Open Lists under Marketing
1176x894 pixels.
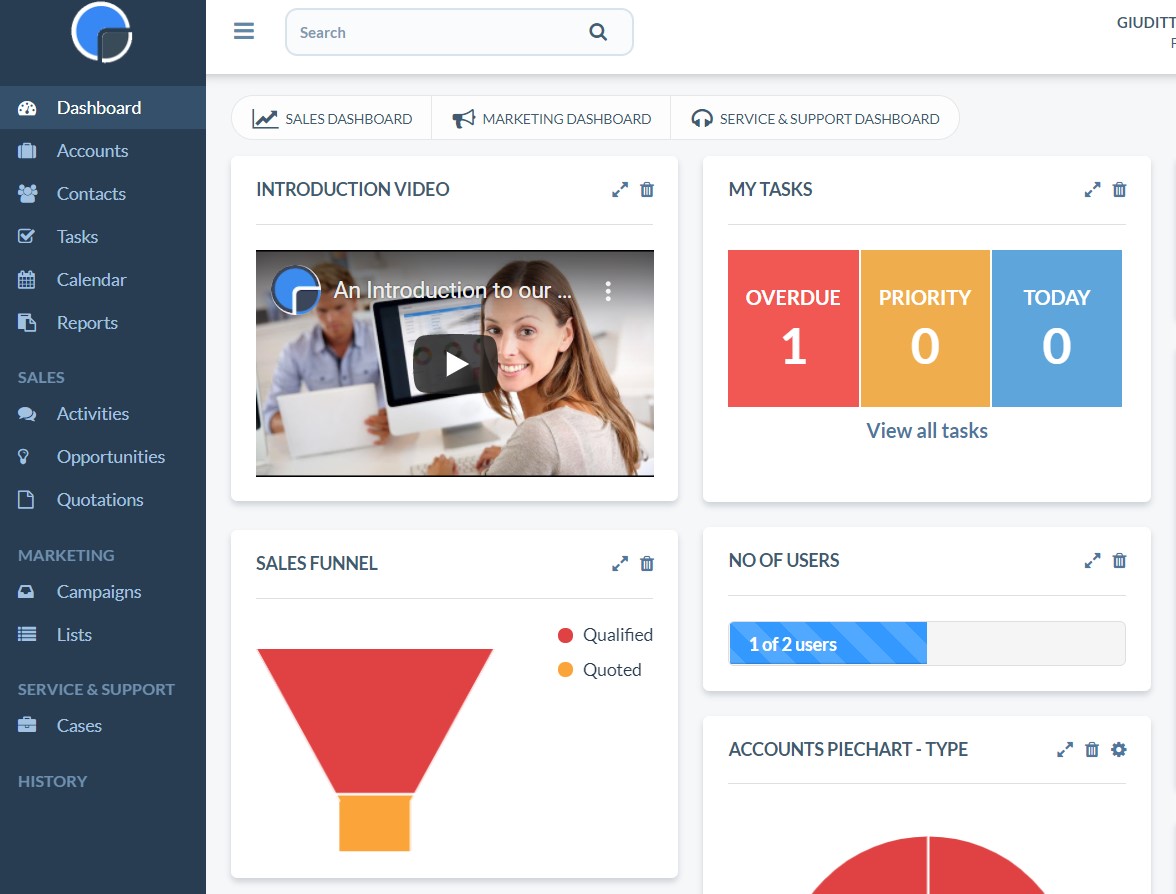103,634
